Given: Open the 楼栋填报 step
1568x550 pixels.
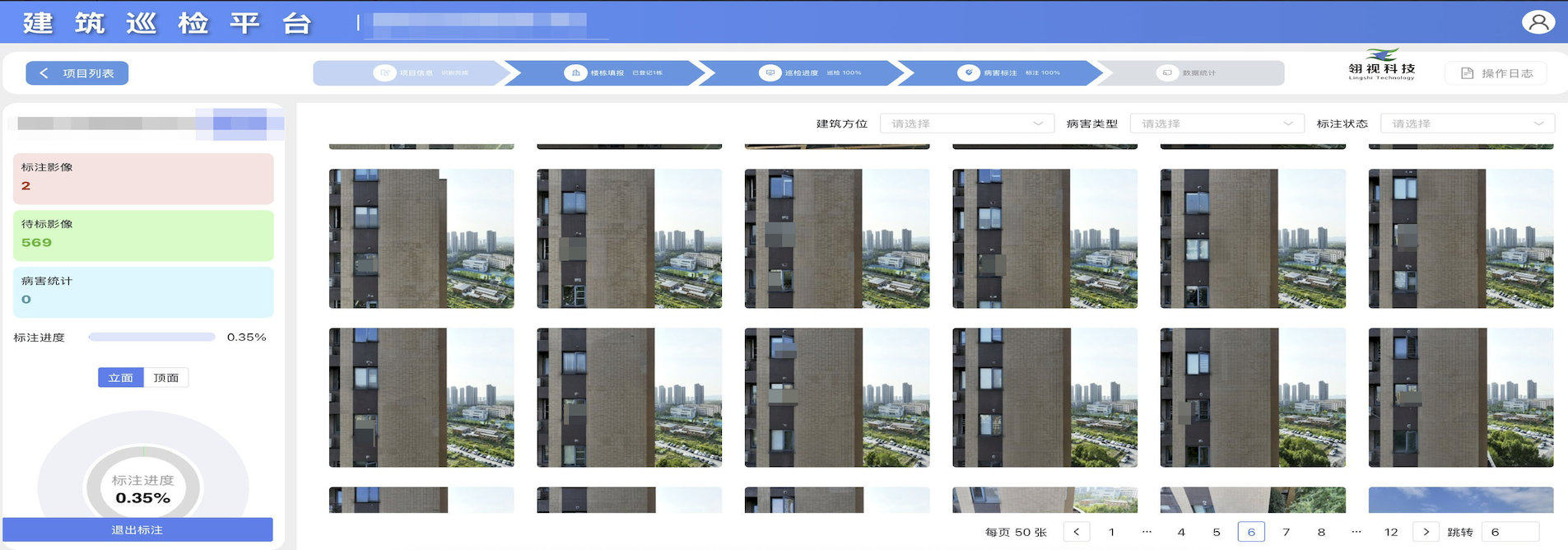Looking at the screenshot, I should 605,72.
